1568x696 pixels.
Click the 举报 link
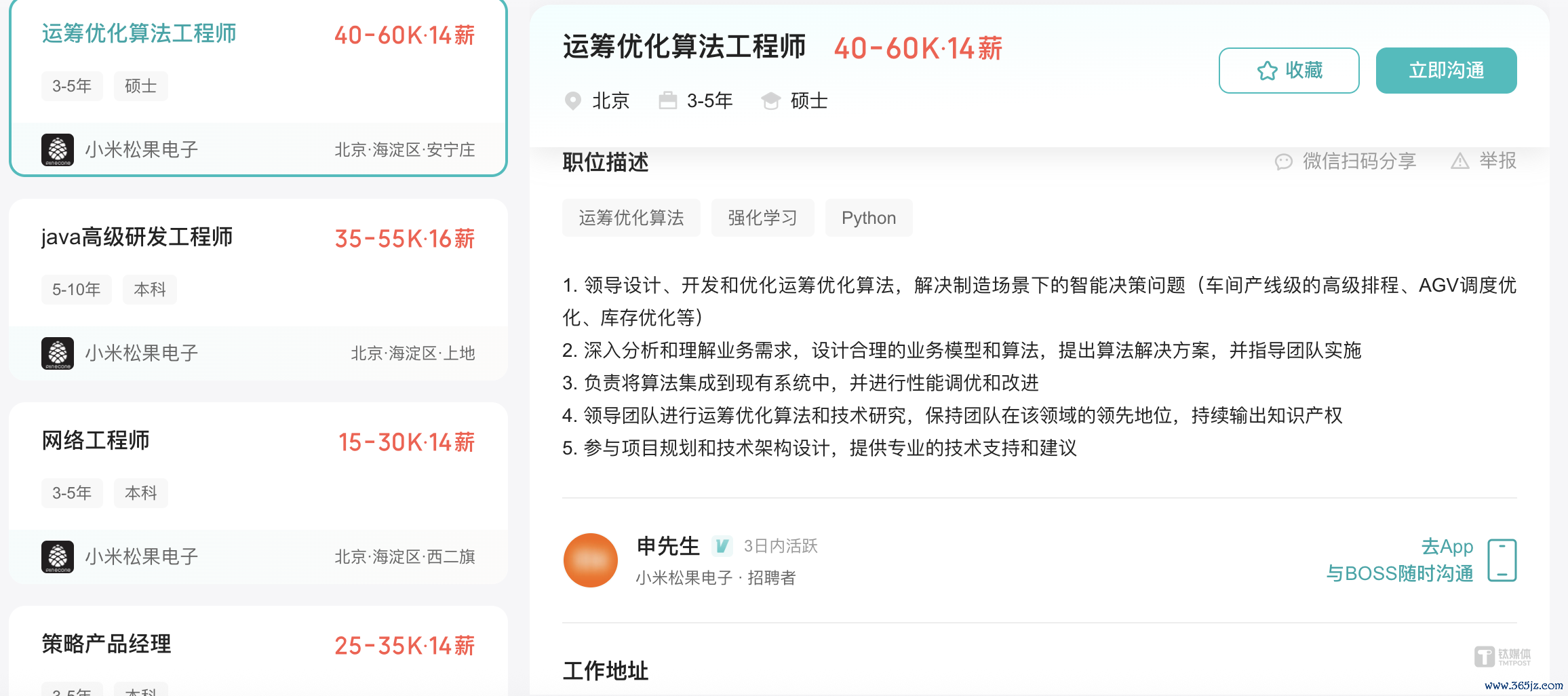point(1497,161)
